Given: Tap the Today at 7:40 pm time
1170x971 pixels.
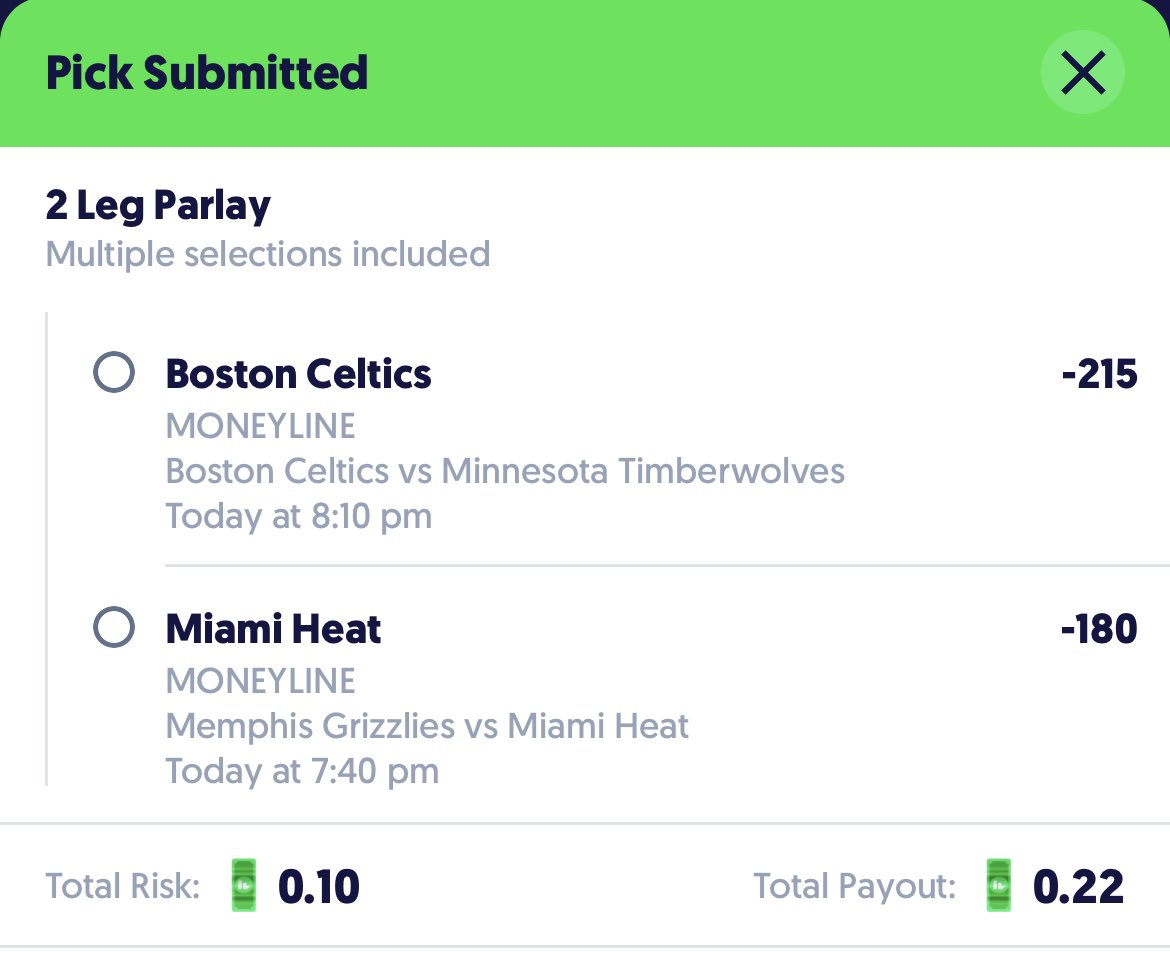Looking at the screenshot, I should (x=302, y=771).
